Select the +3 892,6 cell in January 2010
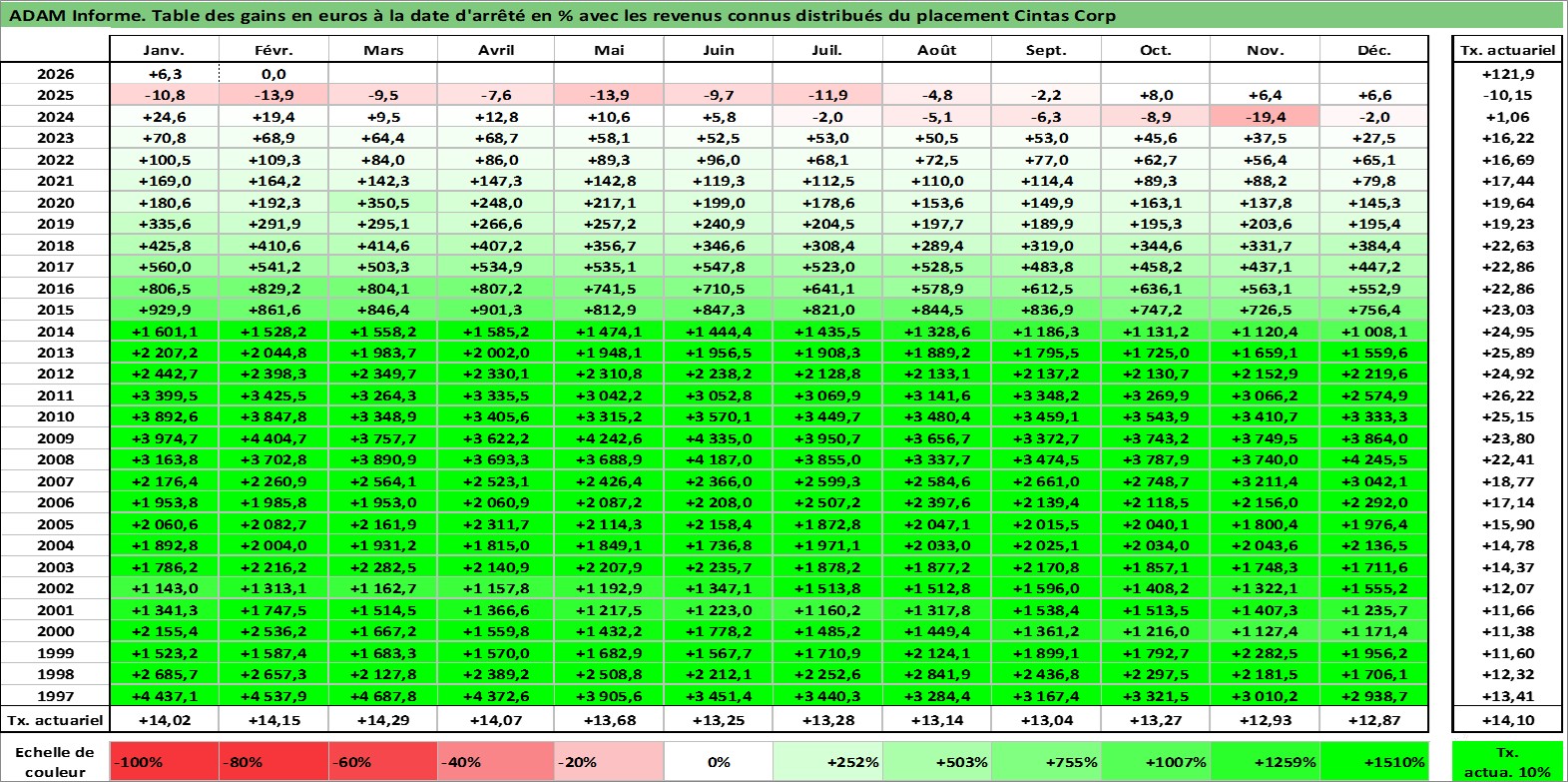1568x782 pixels. tap(164, 416)
